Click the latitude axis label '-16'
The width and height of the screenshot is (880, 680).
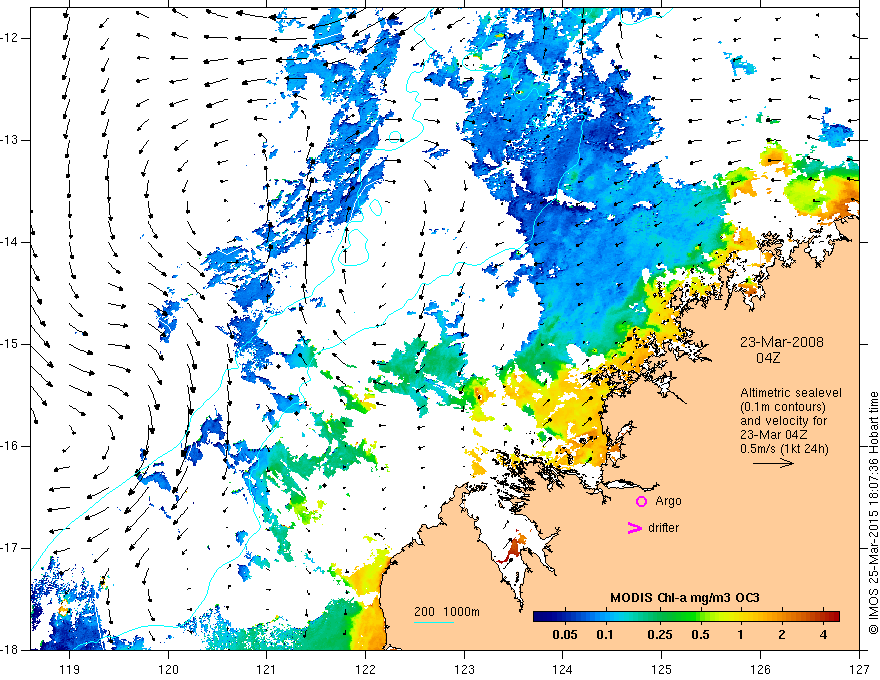(11, 446)
